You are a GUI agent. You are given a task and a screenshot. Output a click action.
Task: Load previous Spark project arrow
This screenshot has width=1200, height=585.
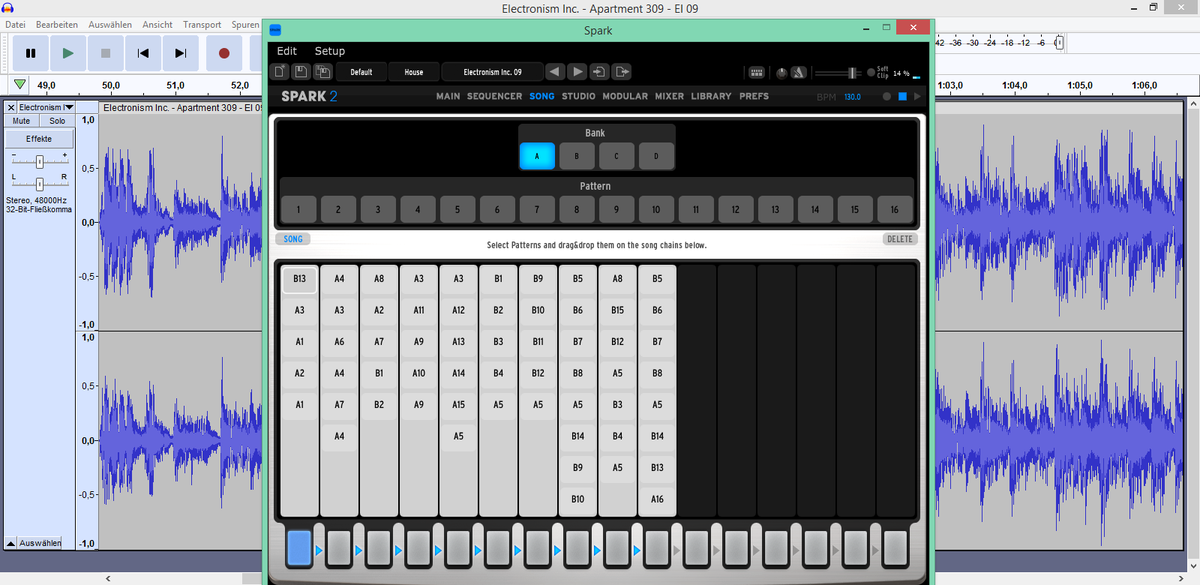pyautogui.click(x=556, y=72)
